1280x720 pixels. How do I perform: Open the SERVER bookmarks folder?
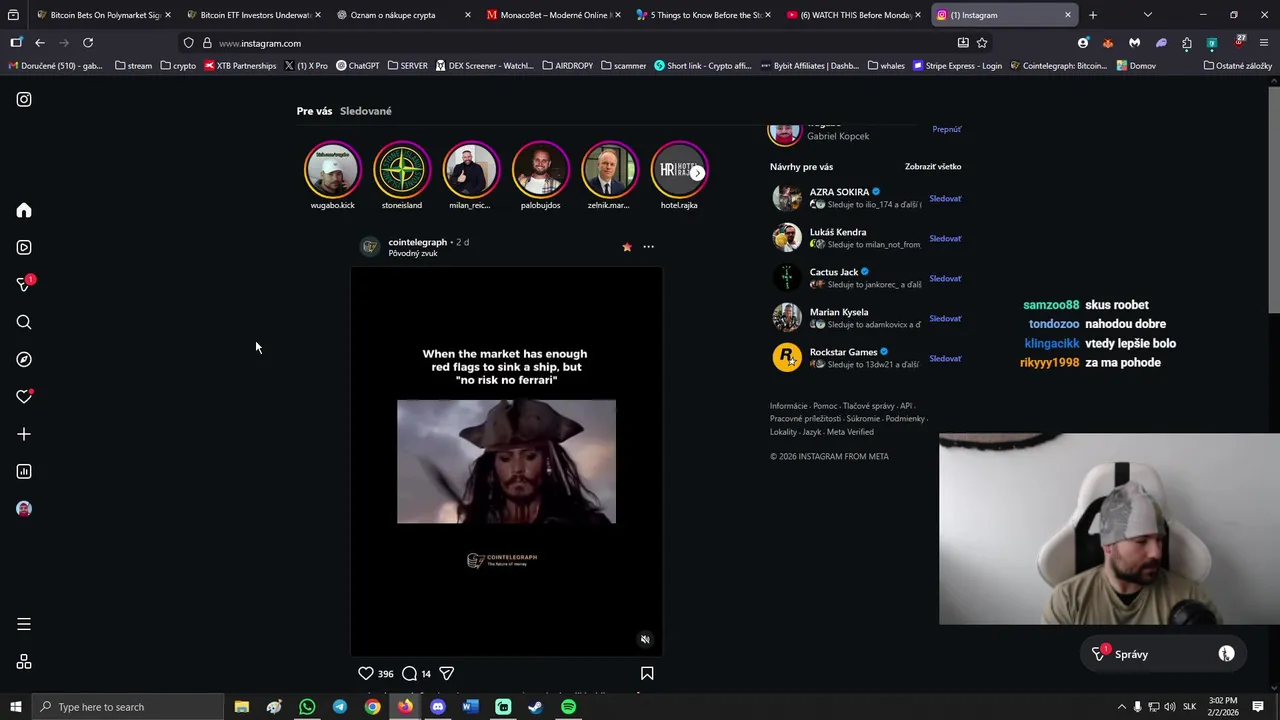pos(407,66)
